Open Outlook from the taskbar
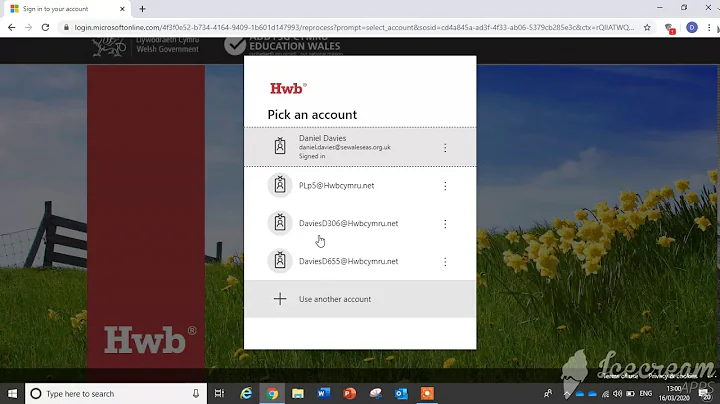 pyautogui.click(x=401, y=393)
